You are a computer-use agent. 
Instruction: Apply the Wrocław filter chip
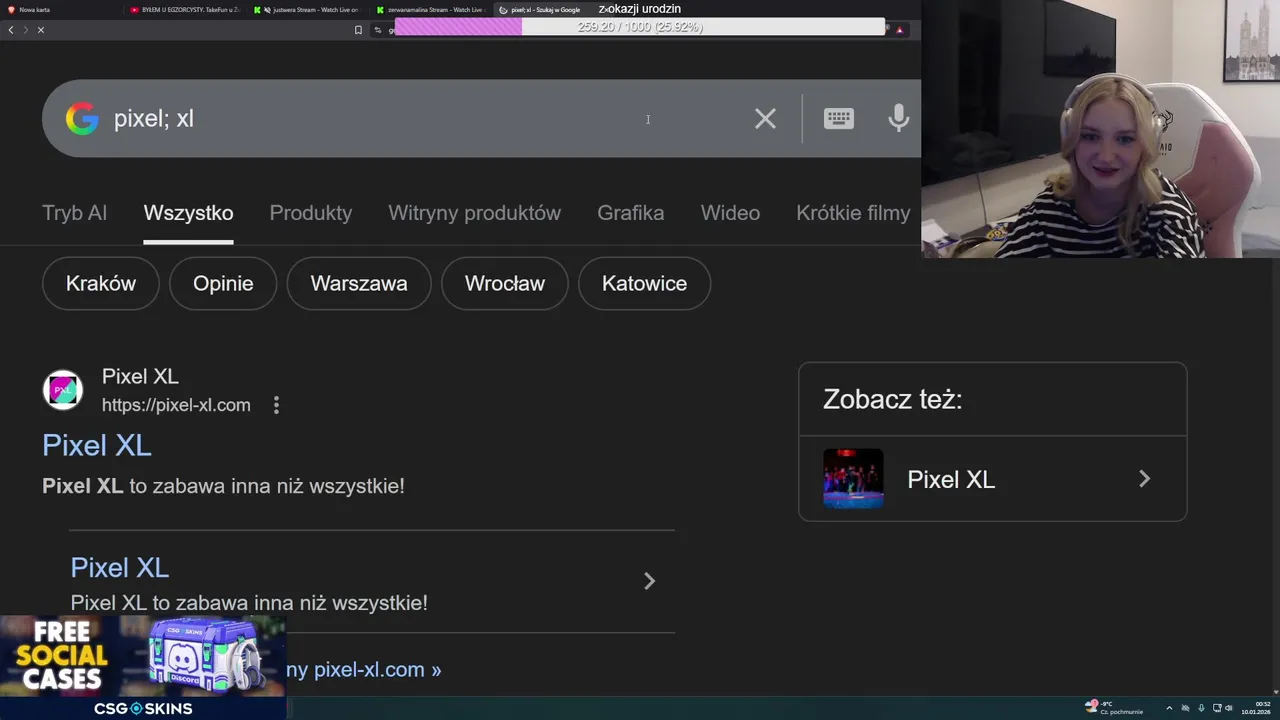click(505, 283)
